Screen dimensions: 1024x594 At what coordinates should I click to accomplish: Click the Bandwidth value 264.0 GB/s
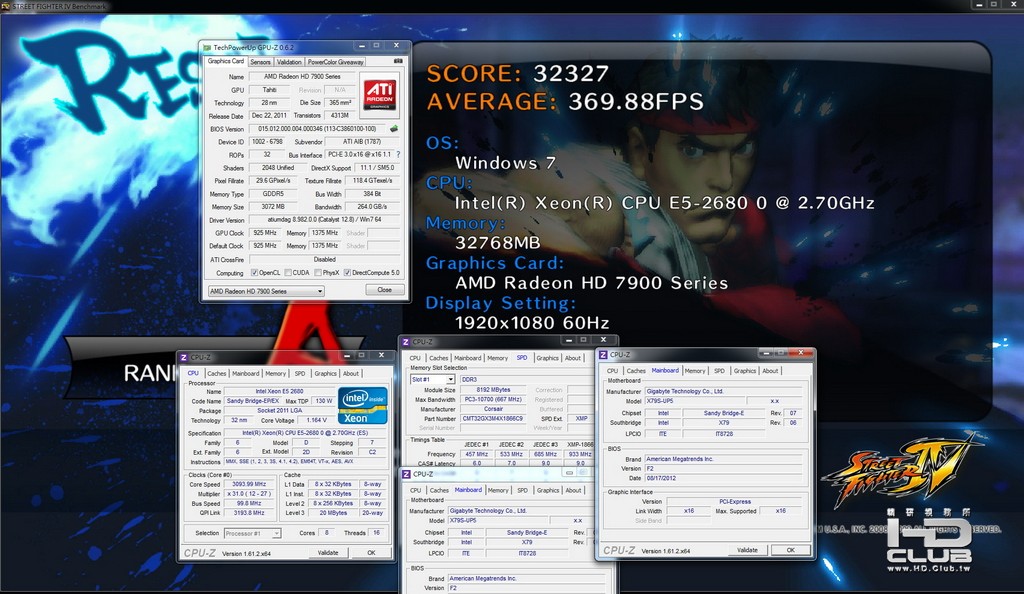tap(372, 207)
